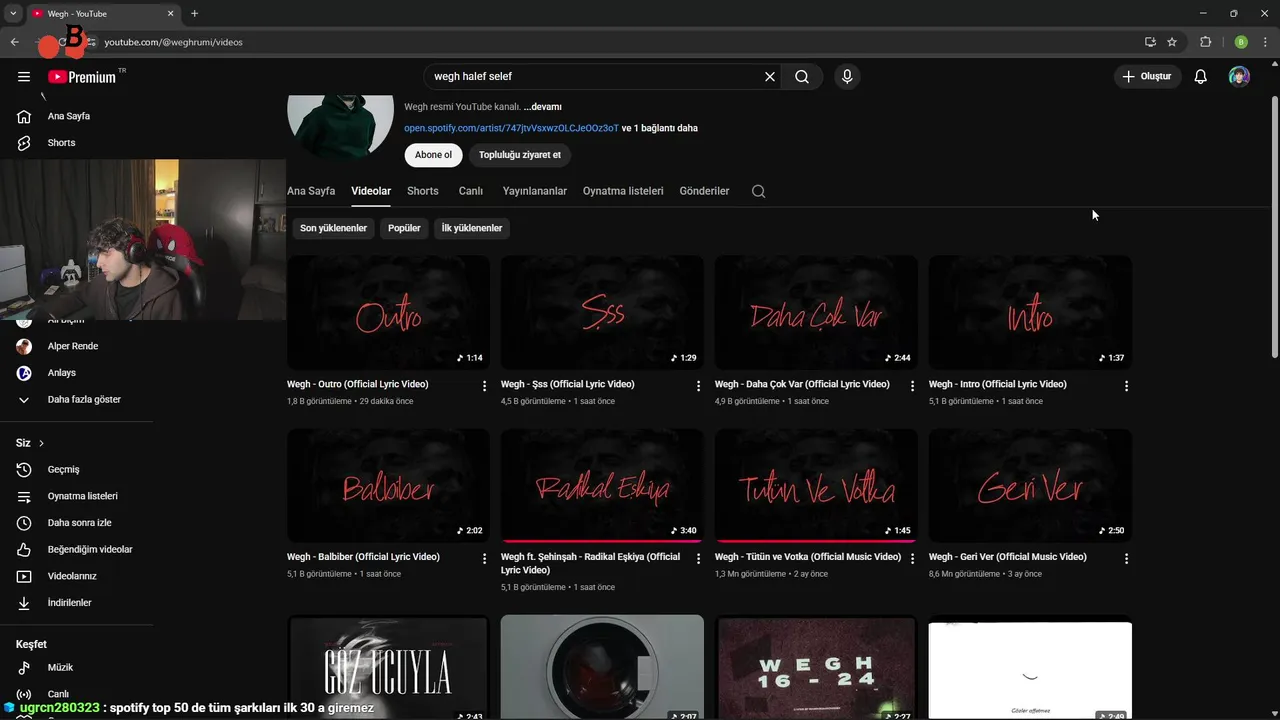Open the YouTube hamburger guide menu

[x=24, y=77]
